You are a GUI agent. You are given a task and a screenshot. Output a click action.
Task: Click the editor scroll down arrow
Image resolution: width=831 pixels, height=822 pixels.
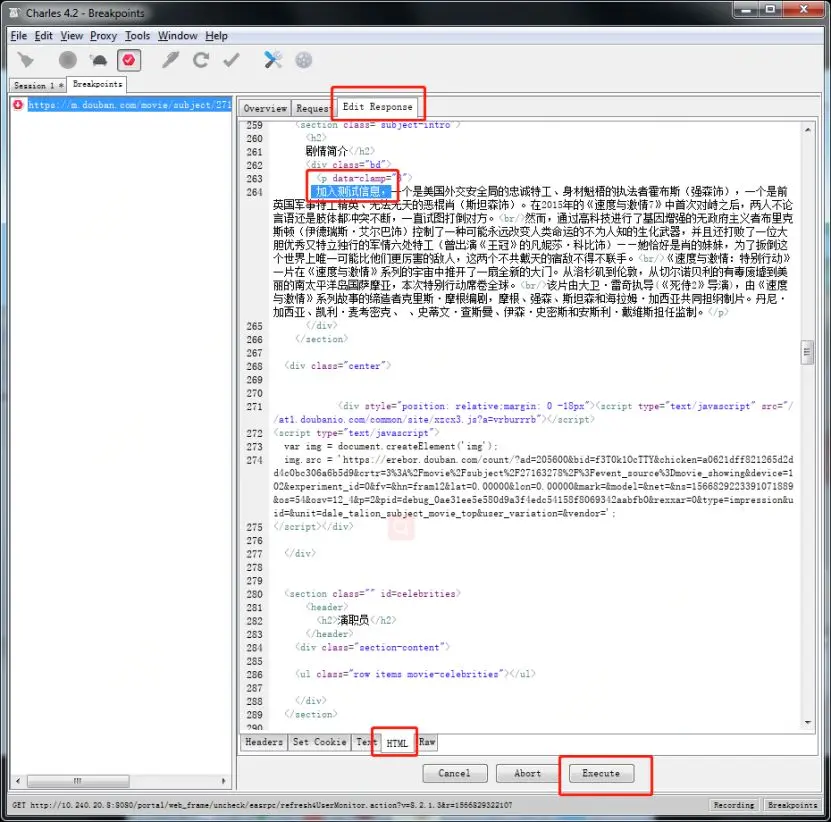coord(808,722)
